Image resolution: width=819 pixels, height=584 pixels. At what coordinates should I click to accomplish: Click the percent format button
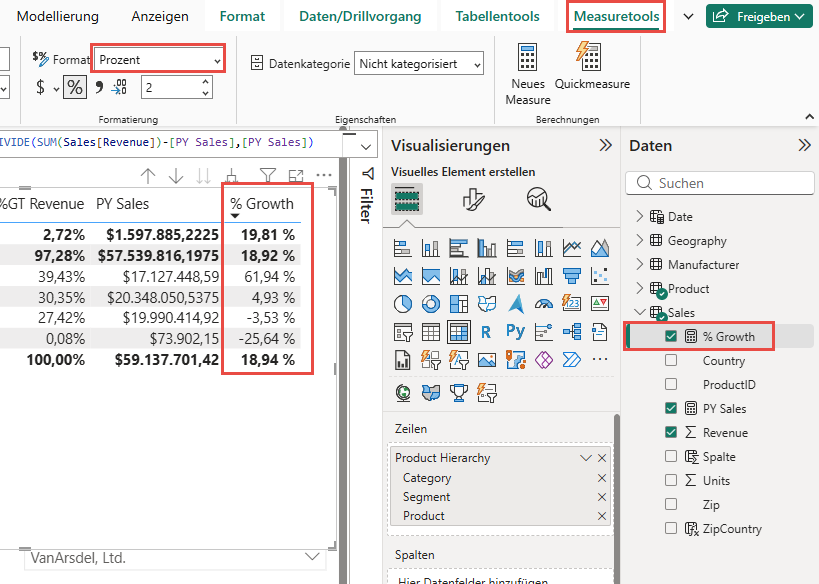coord(75,87)
